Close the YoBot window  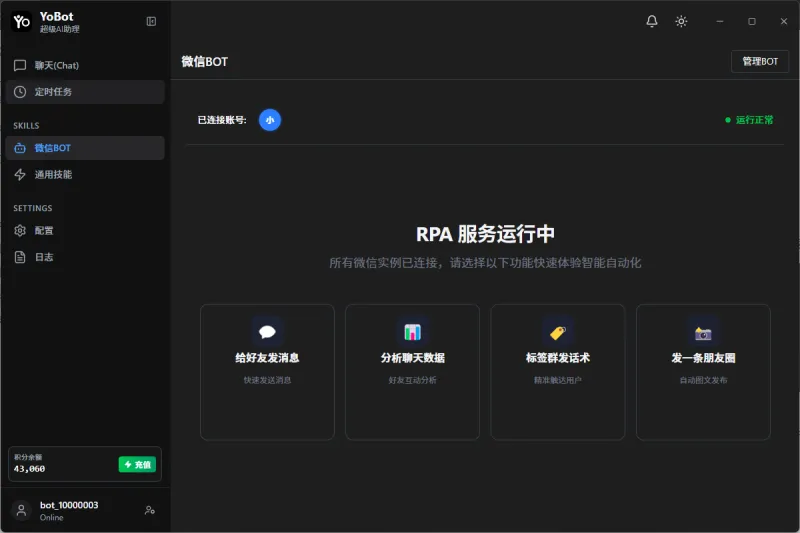(x=784, y=21)
